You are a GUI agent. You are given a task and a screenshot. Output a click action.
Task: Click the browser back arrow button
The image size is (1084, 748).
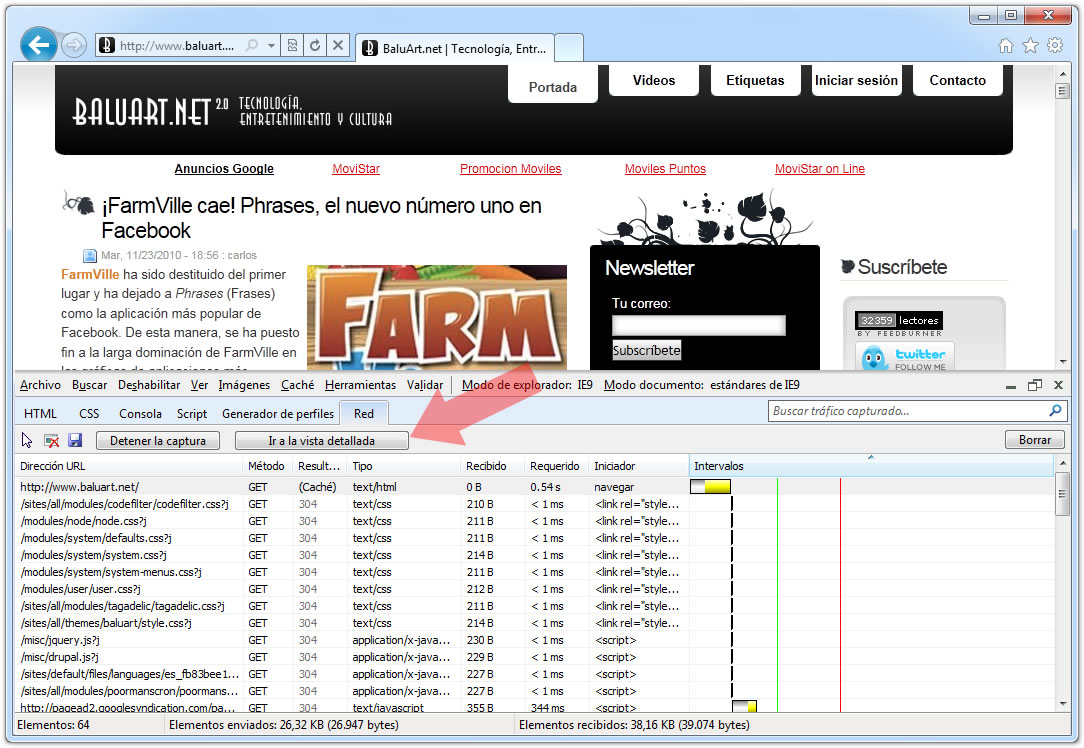pyautogui.click(x=39, y=45)
